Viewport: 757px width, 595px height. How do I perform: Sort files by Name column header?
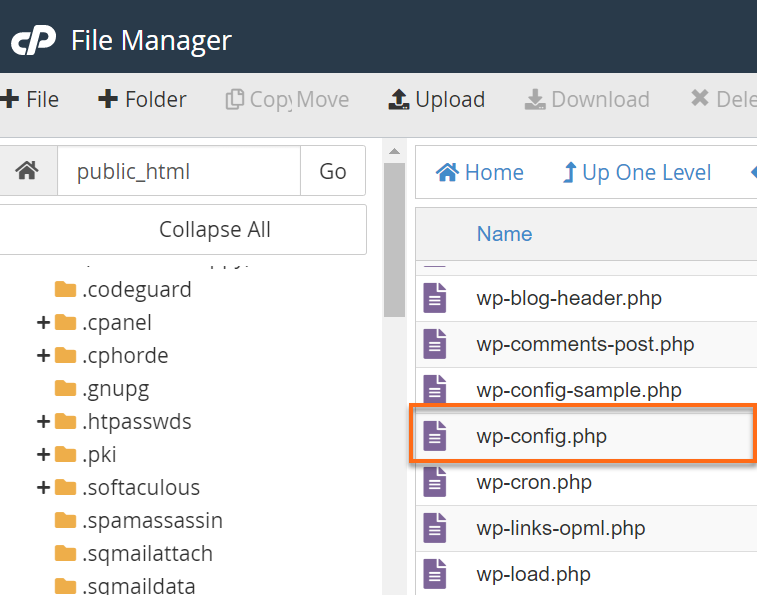tap(505, 234)
